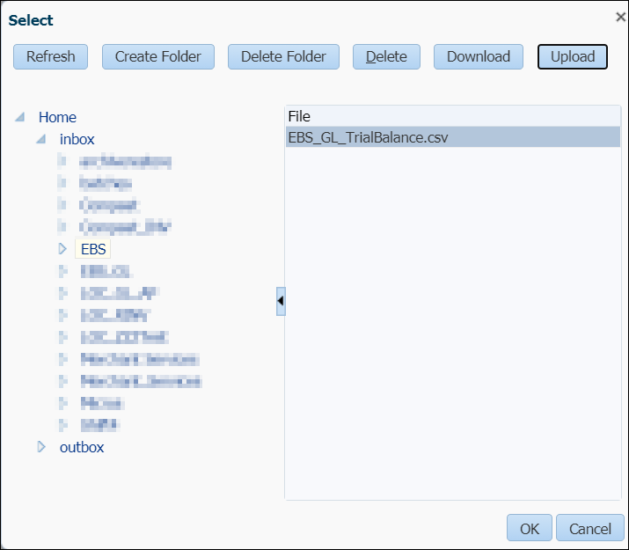Image resolution: width=629 pixels, height=550 pixels.
Task: Cancel the Select dialog
Action: point(590,528)
